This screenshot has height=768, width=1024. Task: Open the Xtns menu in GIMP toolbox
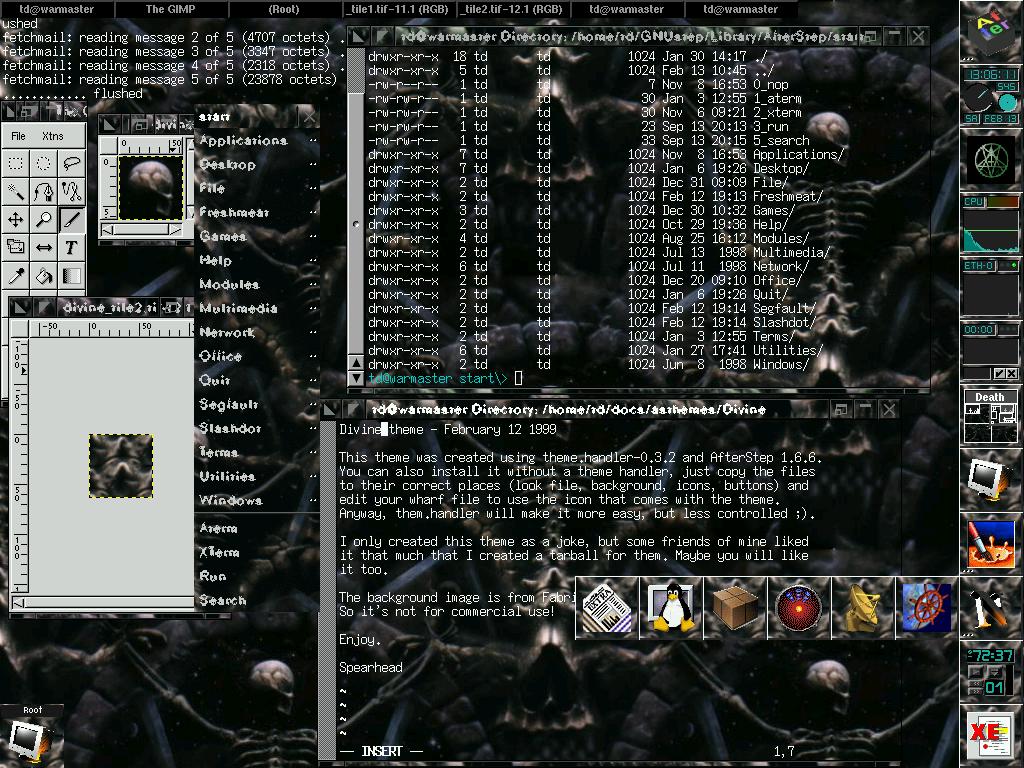[x=52, y=136]
